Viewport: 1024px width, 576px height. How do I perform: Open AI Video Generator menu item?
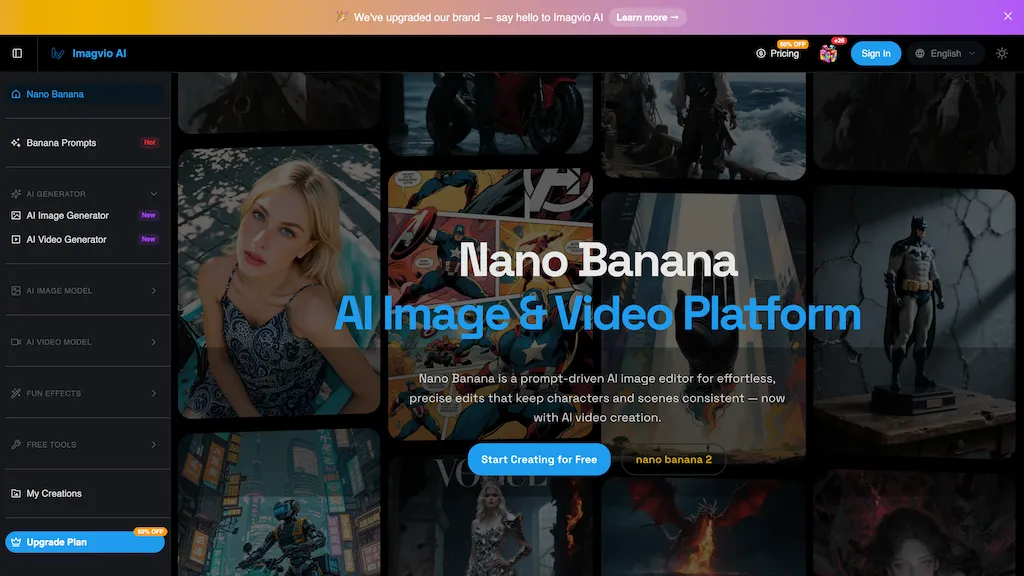pyautogui.click(x=85, y=240)
